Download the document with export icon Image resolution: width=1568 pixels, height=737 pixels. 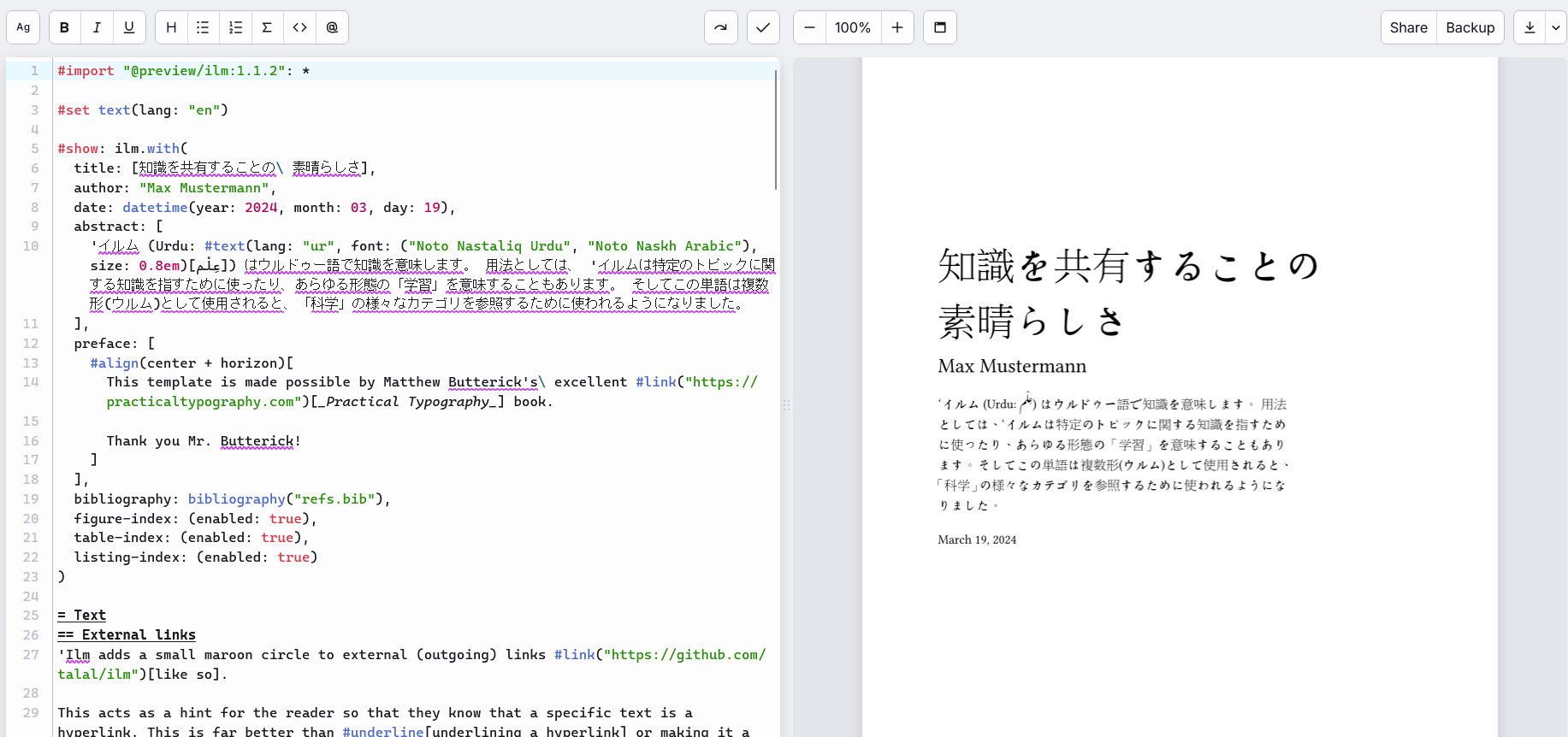click(x=1530, y=27)
